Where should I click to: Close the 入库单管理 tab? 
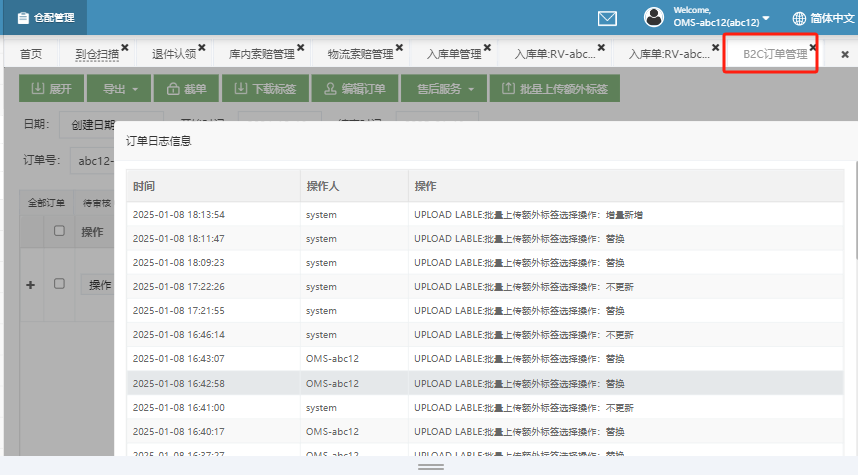pos(487,48)
